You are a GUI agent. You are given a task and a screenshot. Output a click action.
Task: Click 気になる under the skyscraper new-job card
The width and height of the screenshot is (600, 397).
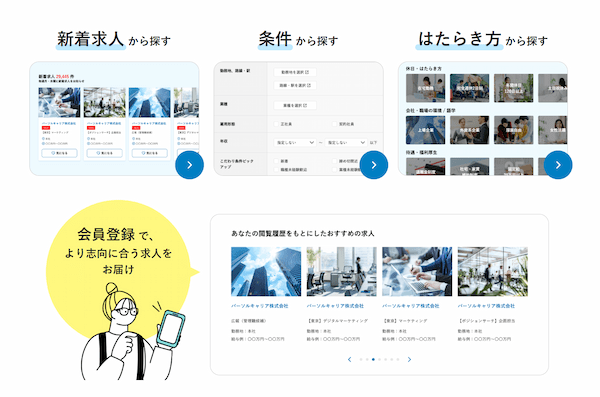150,153
